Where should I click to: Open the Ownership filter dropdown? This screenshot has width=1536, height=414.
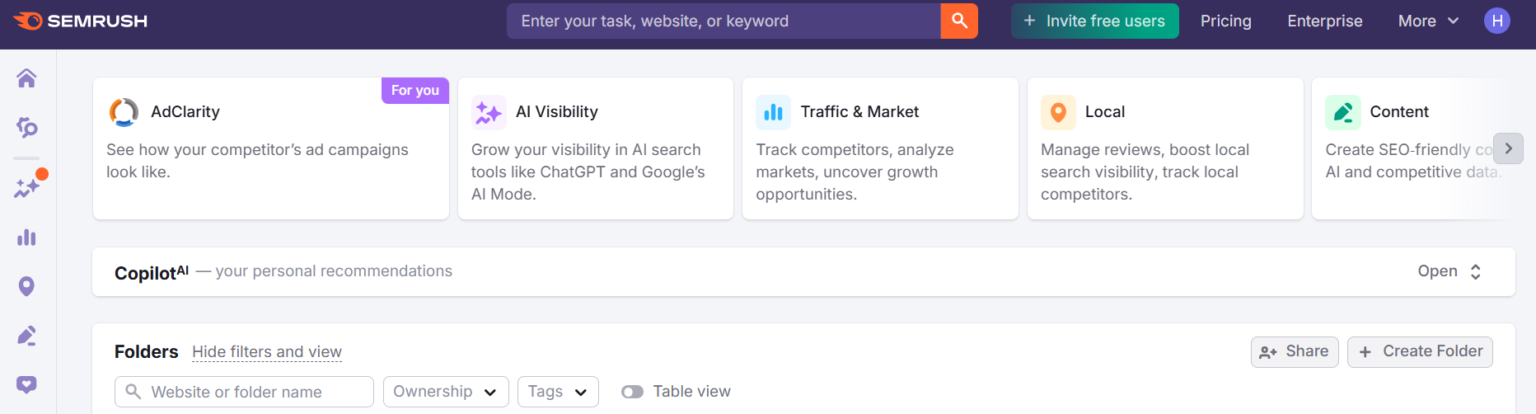point(446,392)
